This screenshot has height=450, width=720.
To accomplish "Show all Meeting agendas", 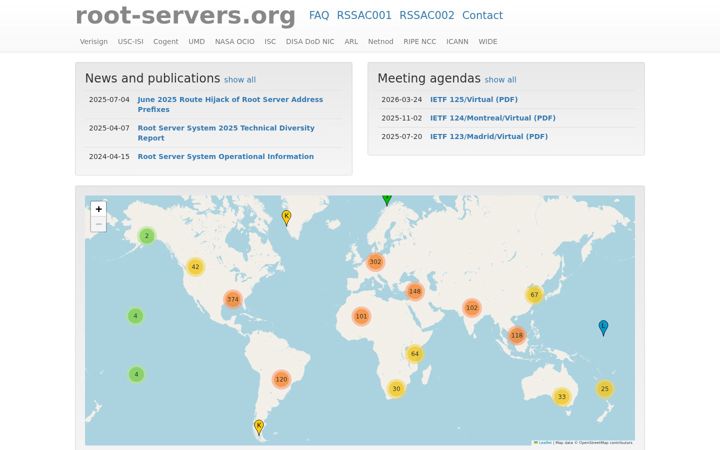I will click(501, 80).
